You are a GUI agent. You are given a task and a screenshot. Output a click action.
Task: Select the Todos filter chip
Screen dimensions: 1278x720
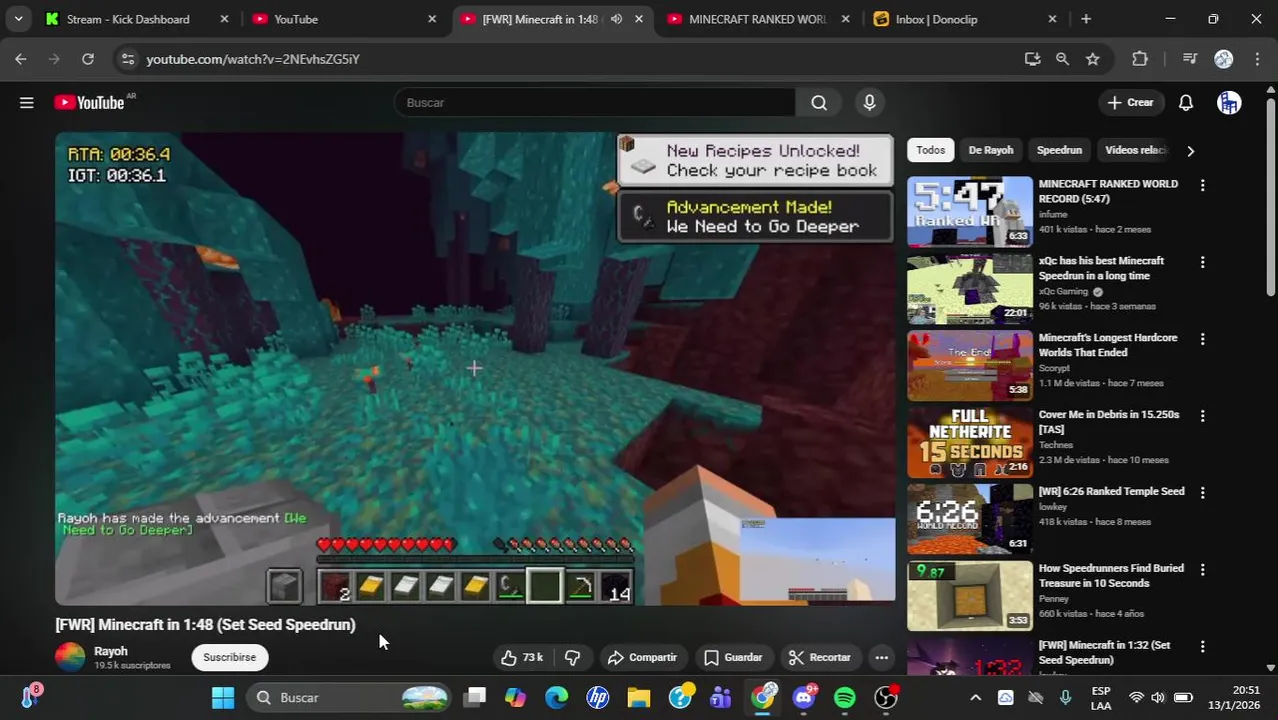tap(930, 150)
